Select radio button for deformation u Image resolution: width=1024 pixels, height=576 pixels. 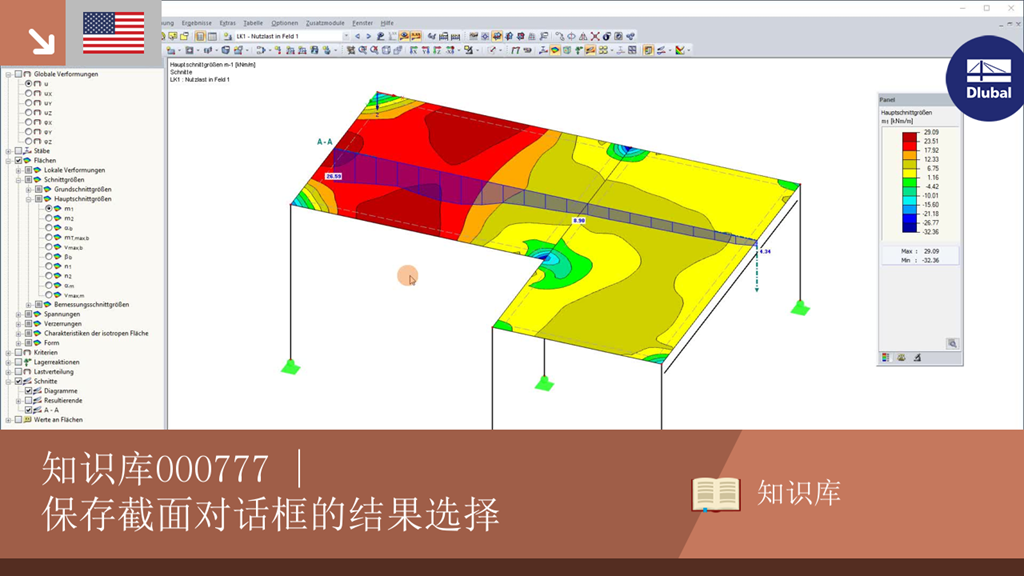[29, 84]
